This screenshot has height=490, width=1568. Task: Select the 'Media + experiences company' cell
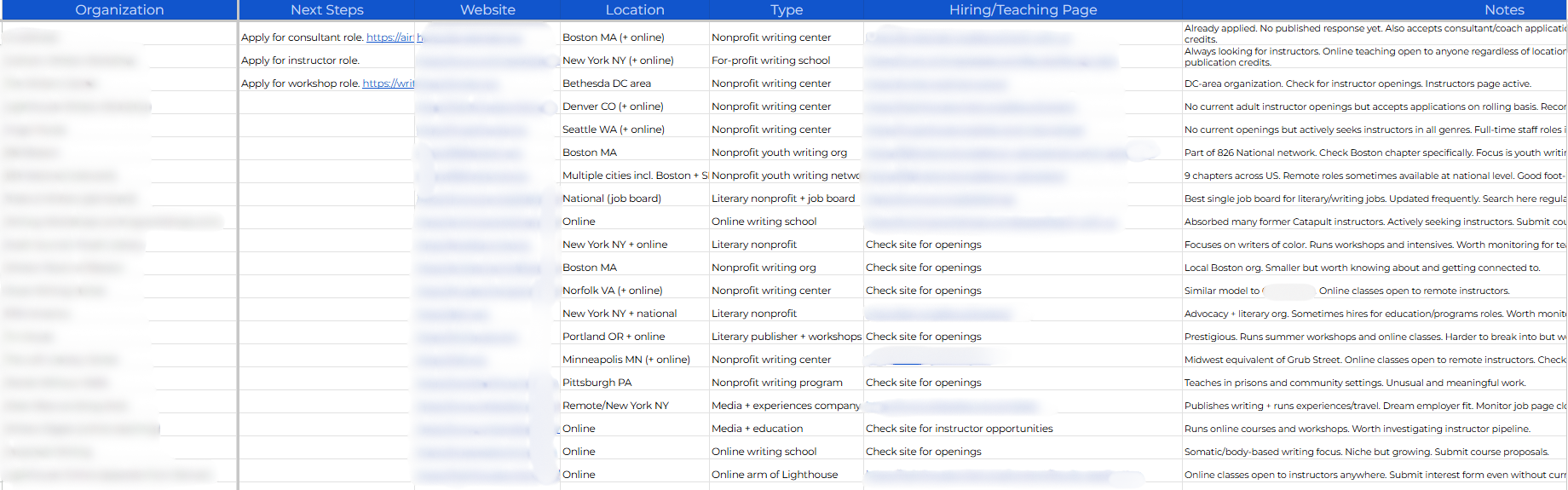click(787, 406)
